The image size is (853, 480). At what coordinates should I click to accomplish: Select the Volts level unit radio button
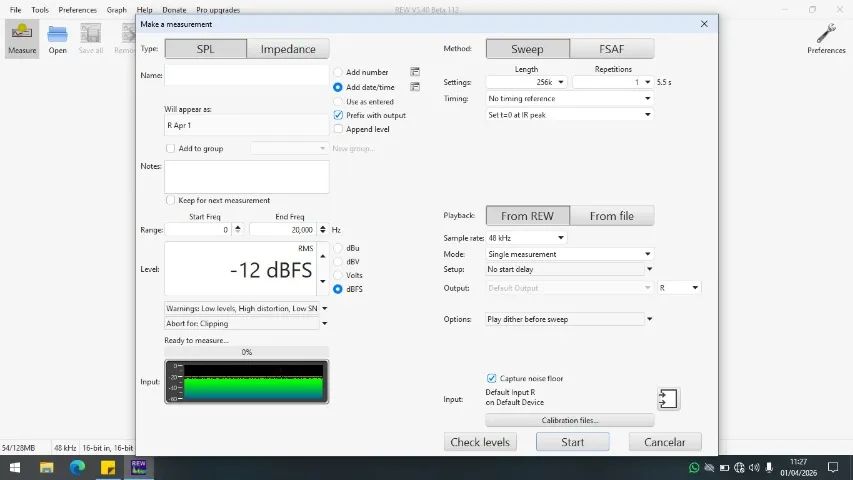[x=338, y=275]
